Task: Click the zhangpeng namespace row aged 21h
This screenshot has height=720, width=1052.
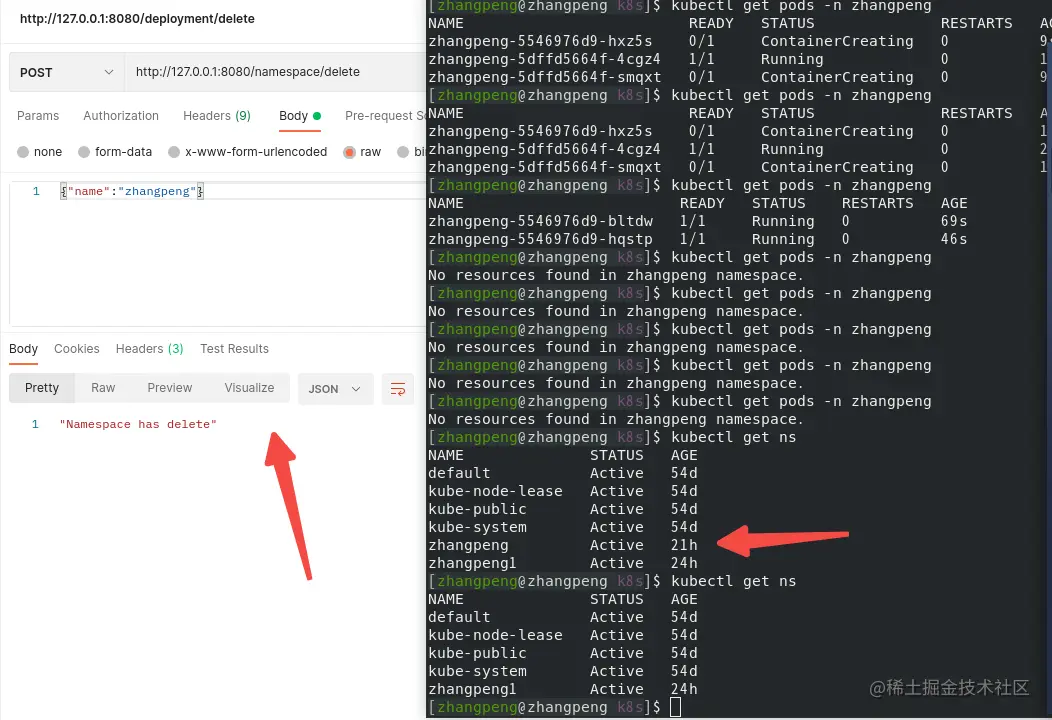Action: (x=562, y=545)
